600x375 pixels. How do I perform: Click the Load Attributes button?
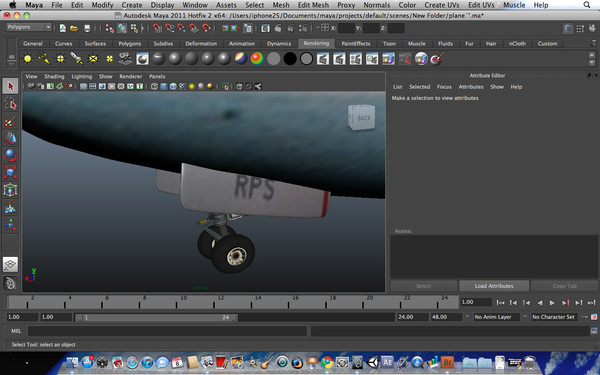point(494,286)
